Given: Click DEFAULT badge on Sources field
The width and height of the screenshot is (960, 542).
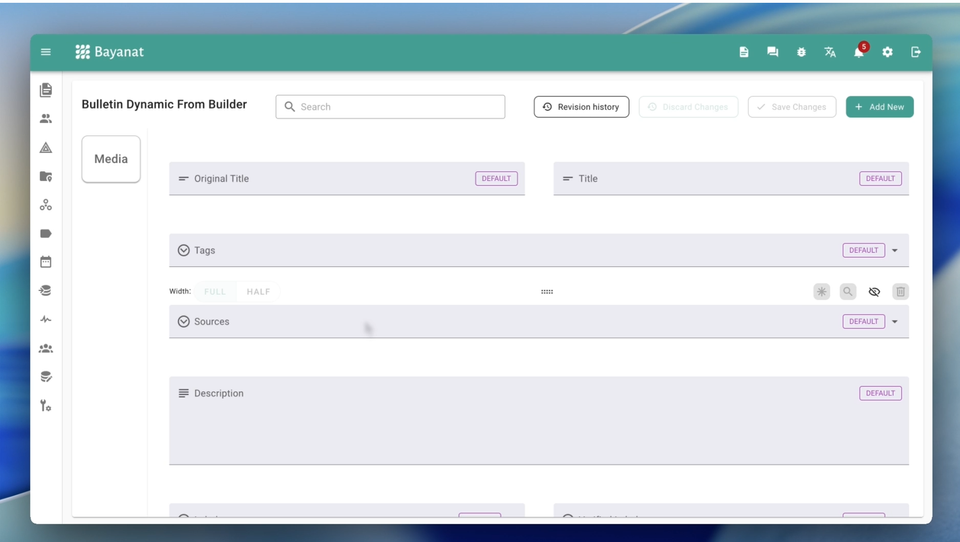Looking at the screenshot, I should [x=863, y=322].
